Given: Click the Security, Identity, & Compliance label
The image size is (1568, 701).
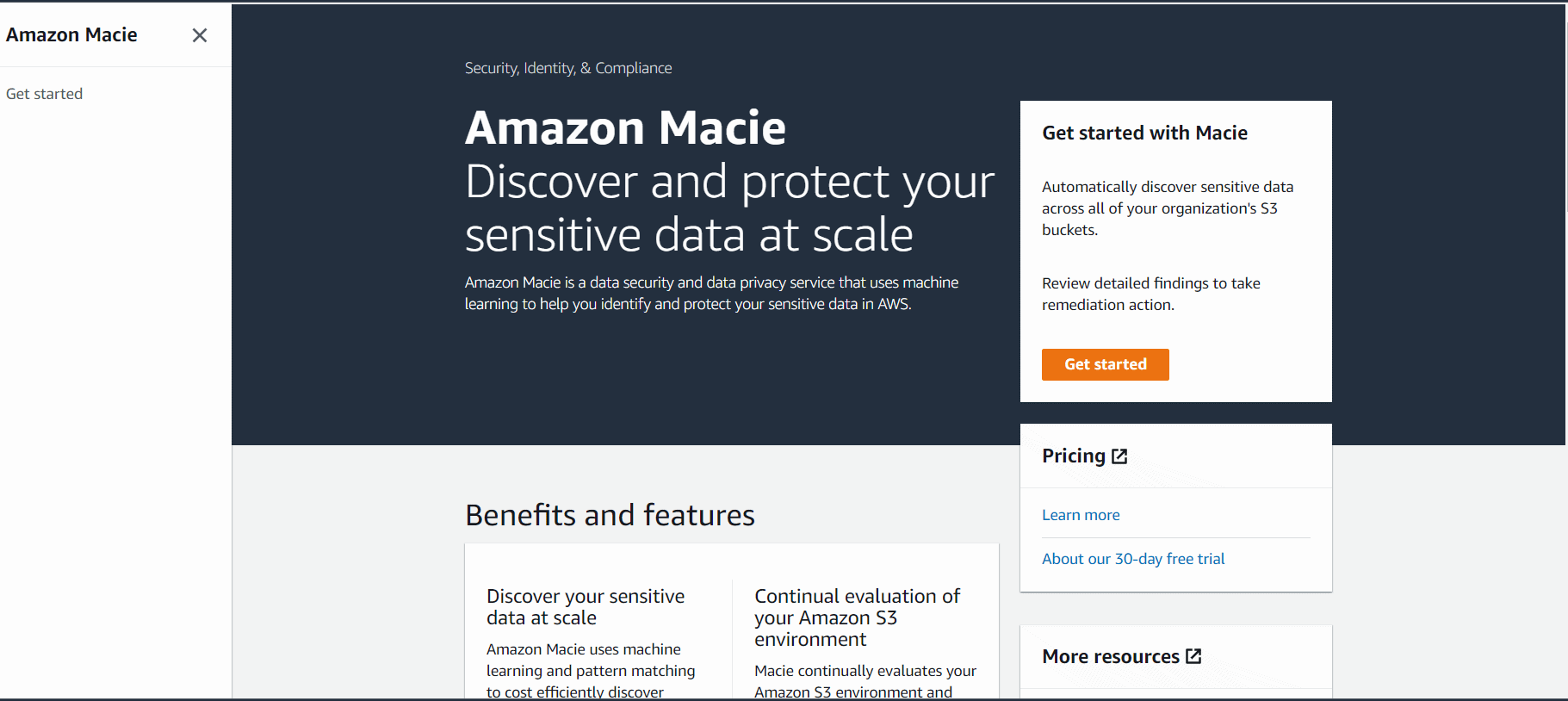Looking at the screenshot, I should [567, 67].
